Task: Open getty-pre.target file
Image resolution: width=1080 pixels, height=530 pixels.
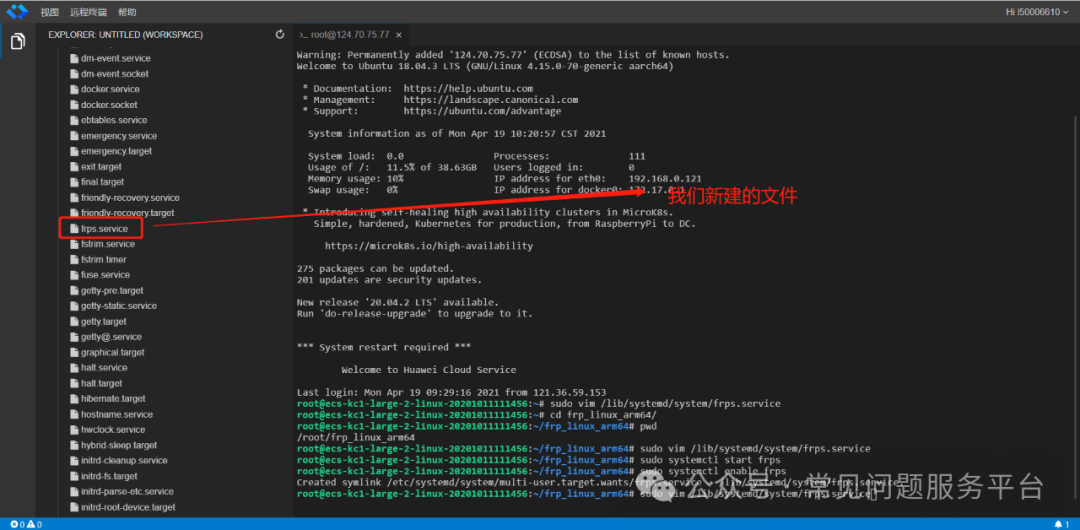Action: point(112,290)
